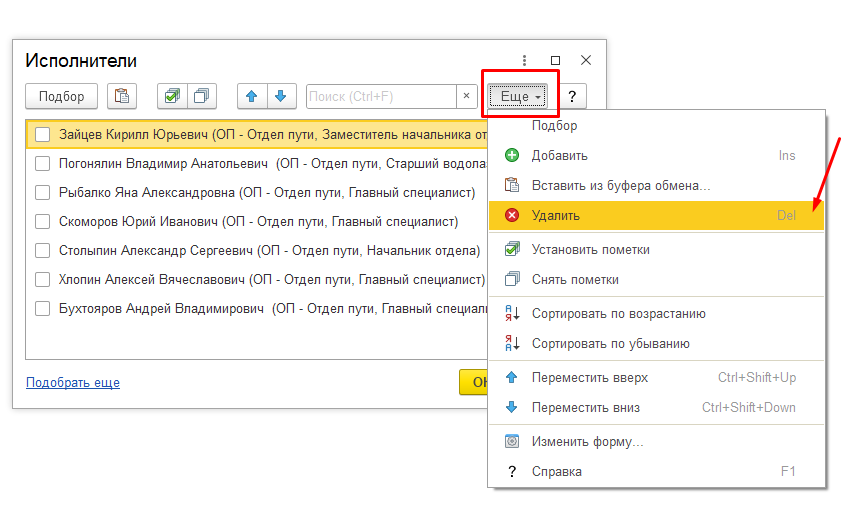The image size is (861, 522).
Task: Select Переместить вниз menu item
Action: click(585, 407)
